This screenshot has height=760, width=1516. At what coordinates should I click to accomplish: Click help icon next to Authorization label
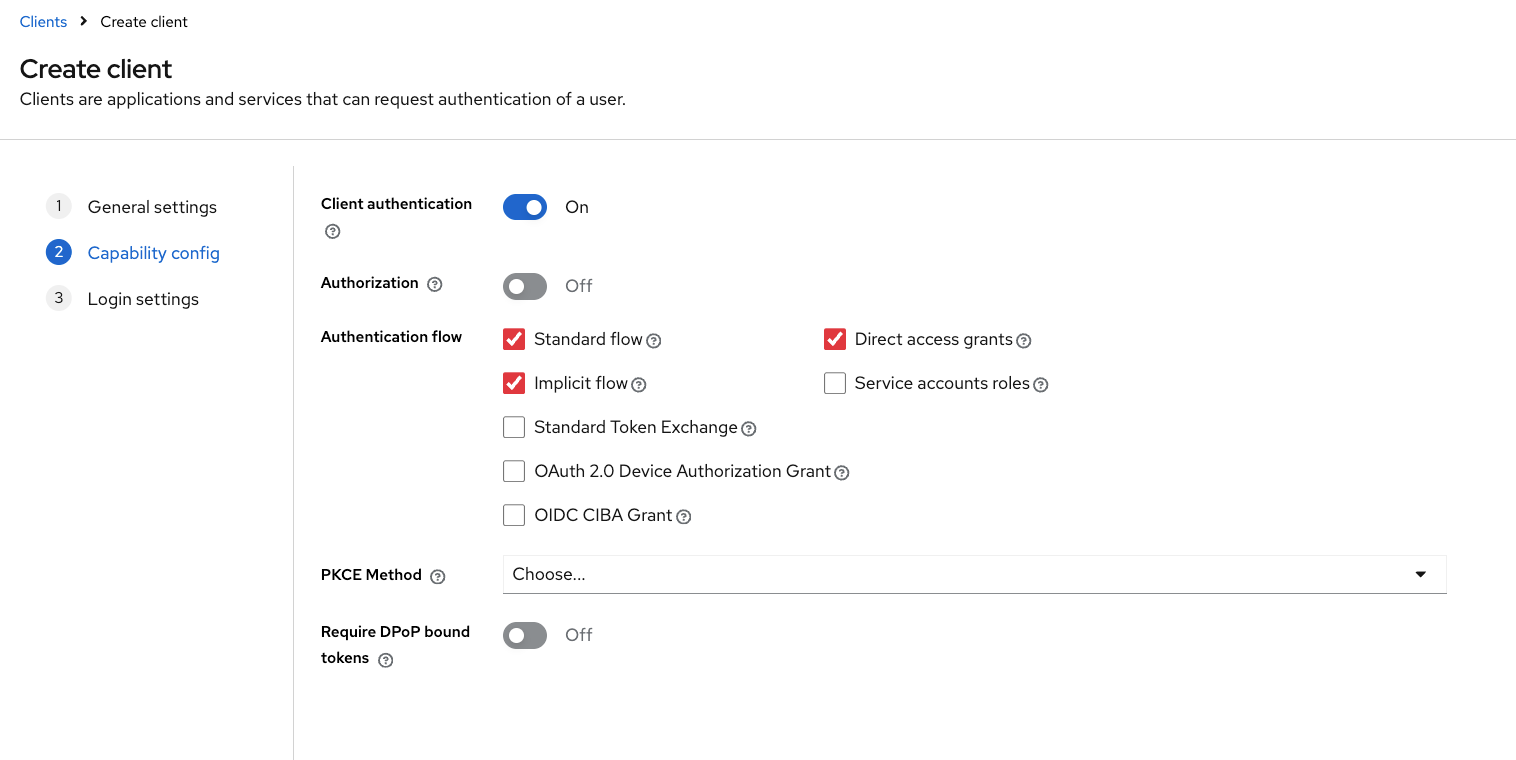(x=434, y=284)
